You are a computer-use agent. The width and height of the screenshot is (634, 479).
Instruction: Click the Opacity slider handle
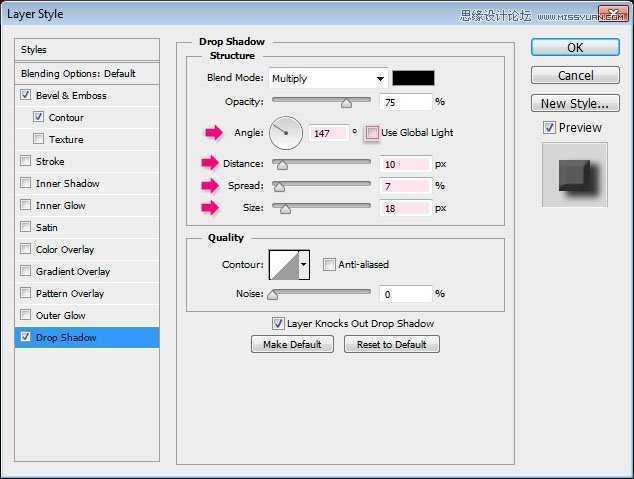click(x=346, y=103)
